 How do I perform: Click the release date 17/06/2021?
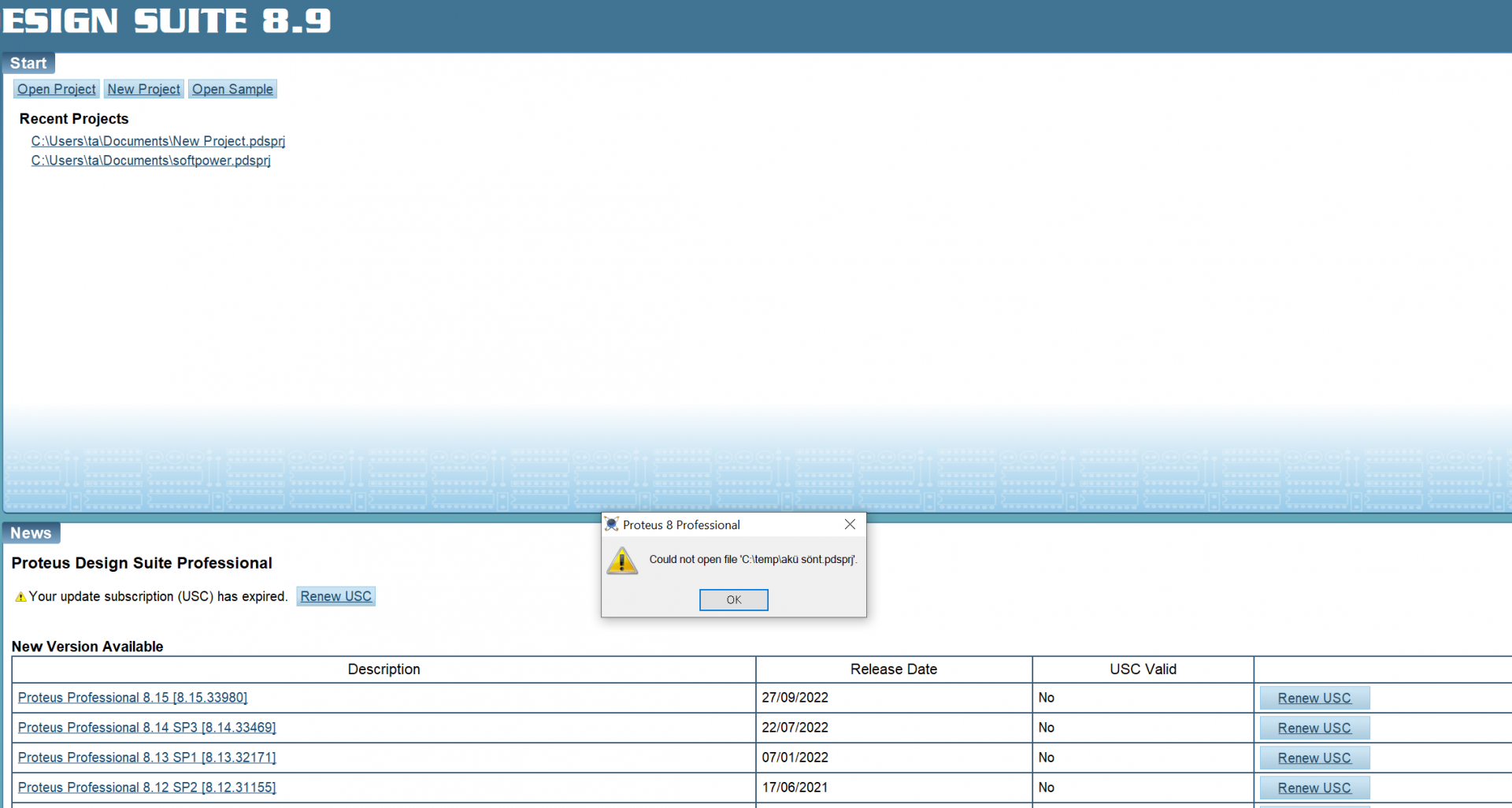click(x=795, y=788)
